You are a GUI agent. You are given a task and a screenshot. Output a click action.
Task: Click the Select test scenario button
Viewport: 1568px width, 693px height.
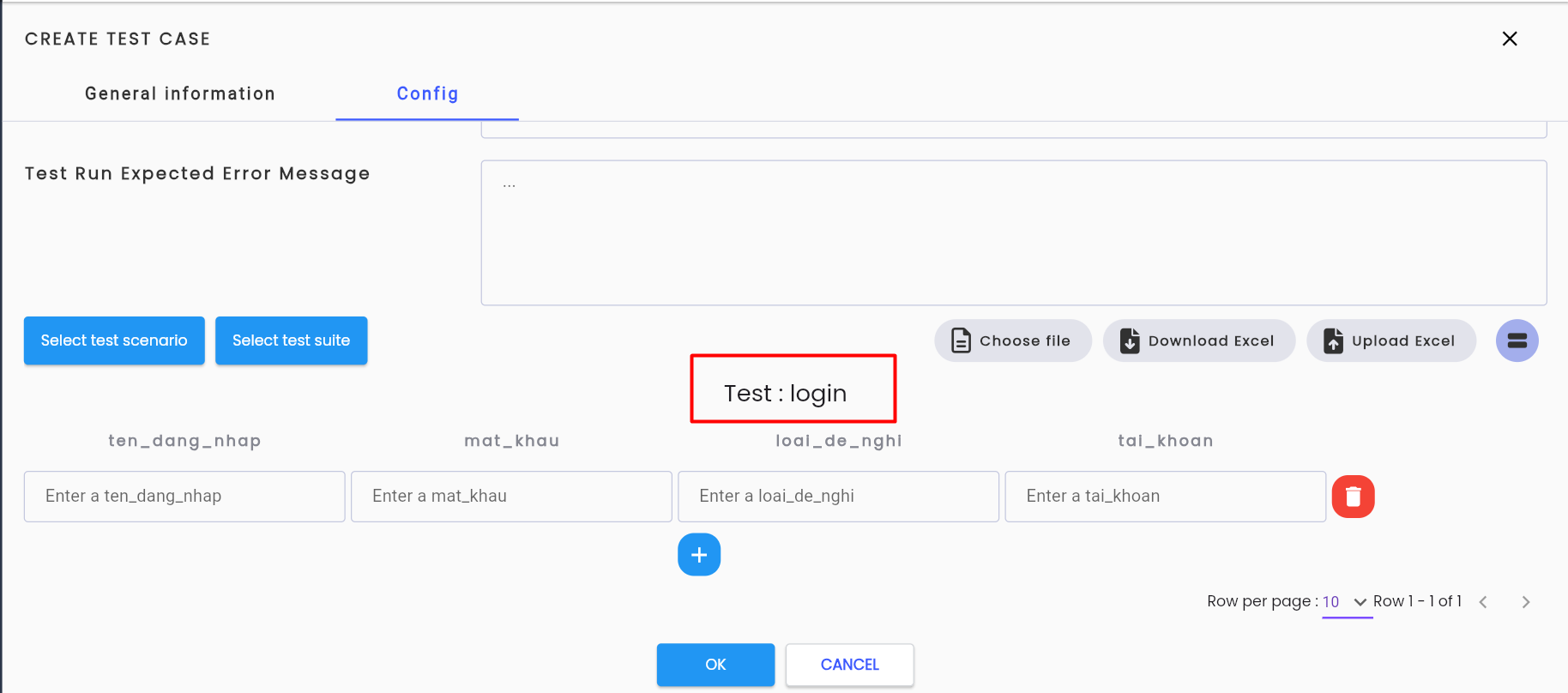pyautogui.click(x=114, y=340)
